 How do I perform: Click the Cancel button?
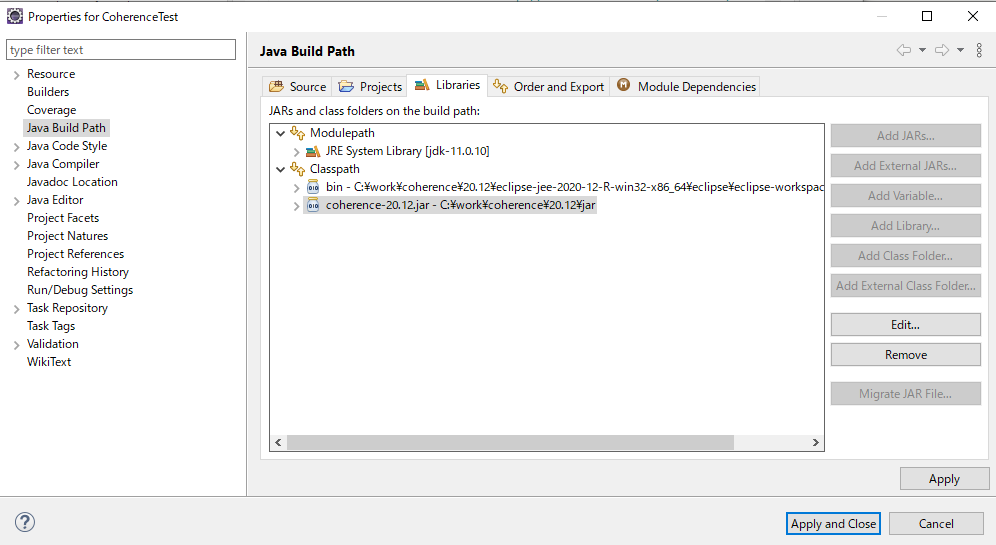936,523
